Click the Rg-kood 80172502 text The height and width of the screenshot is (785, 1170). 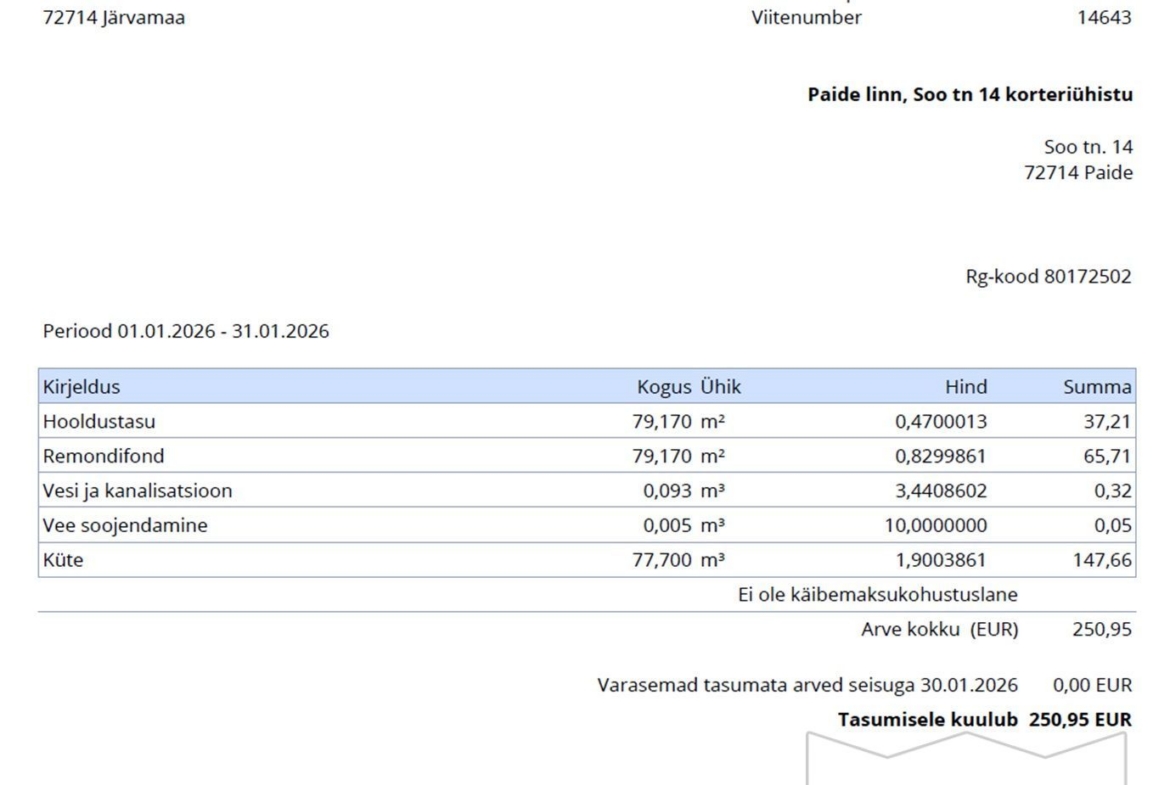pos(1047,277)
